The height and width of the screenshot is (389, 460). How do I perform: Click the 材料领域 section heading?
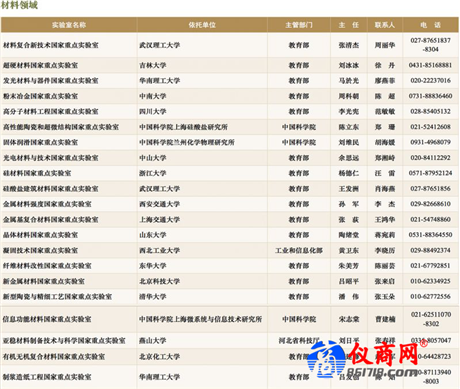tap(19, 5)
